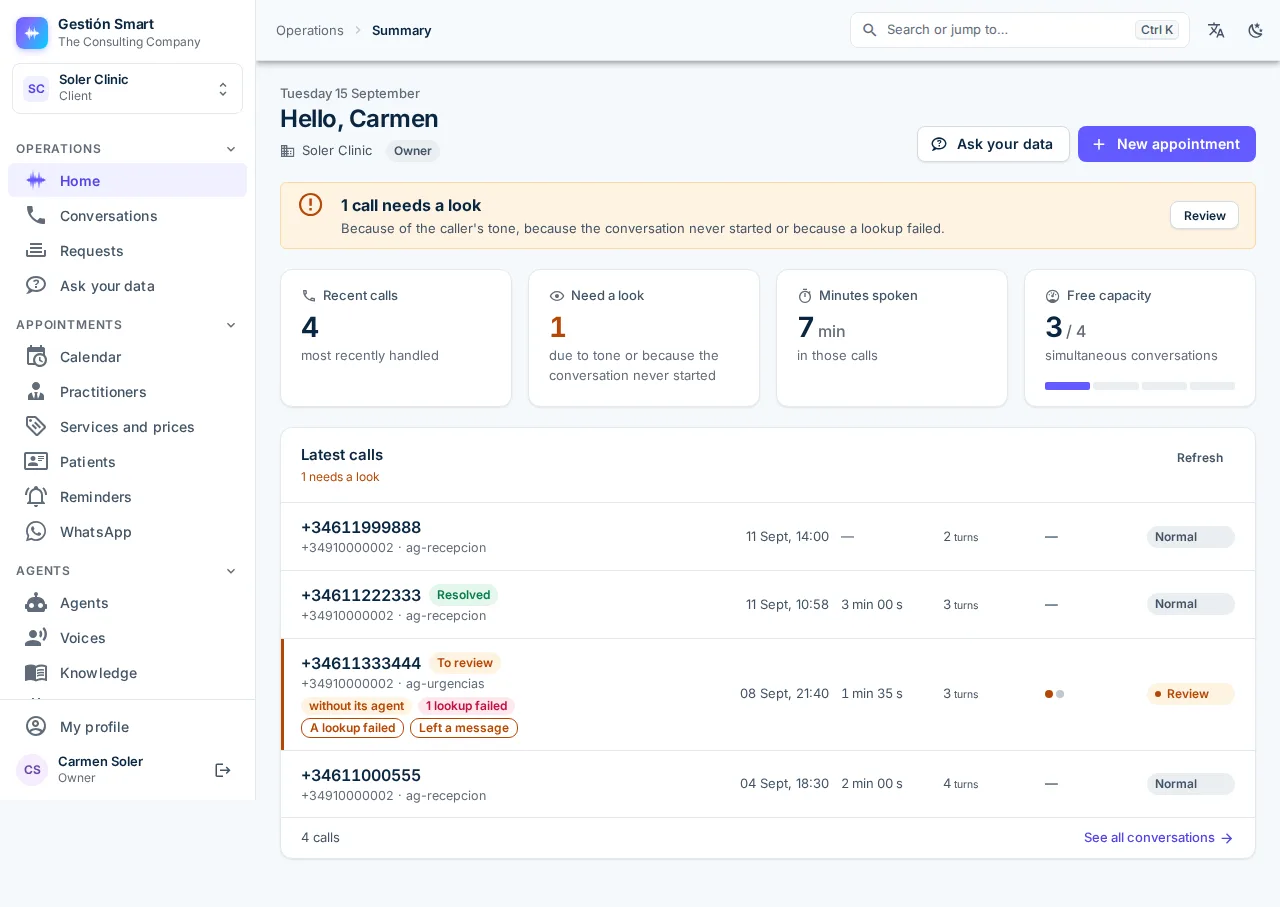Click the '4 calls' footer text
Screen dimensions: 1280x907
(320, 838)
